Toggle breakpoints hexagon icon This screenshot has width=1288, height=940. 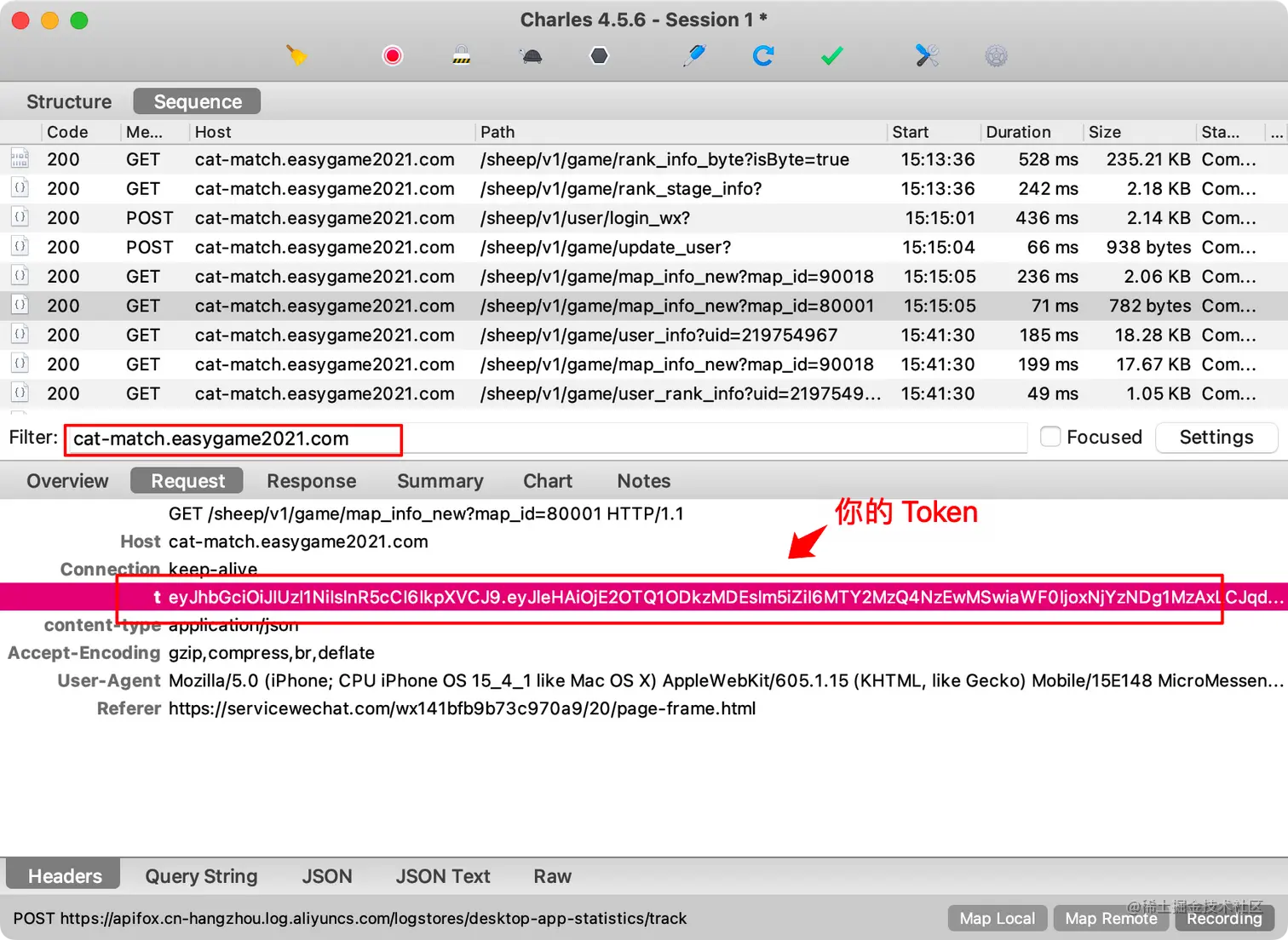600,56
